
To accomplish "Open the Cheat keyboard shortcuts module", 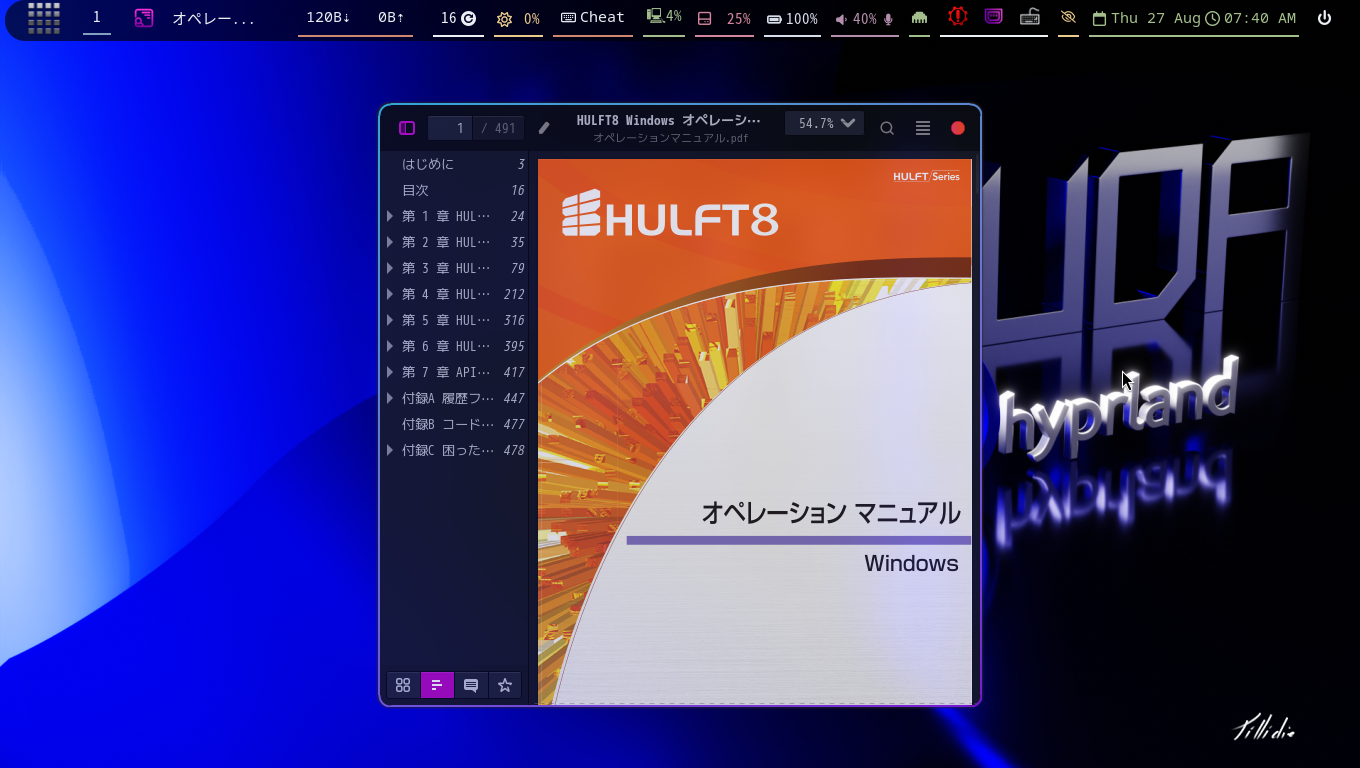I will [x=593, y=18].
